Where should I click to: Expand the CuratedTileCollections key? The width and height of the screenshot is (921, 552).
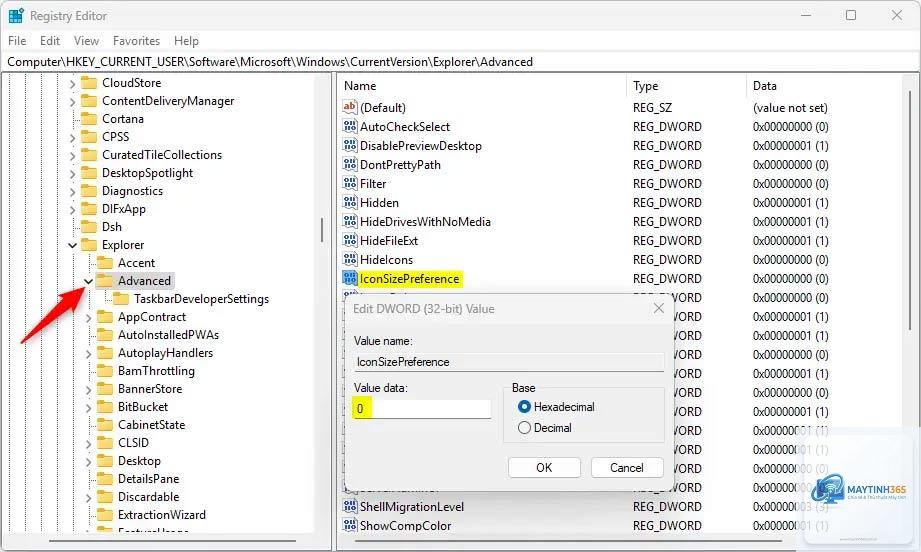(x=72, y=156)
